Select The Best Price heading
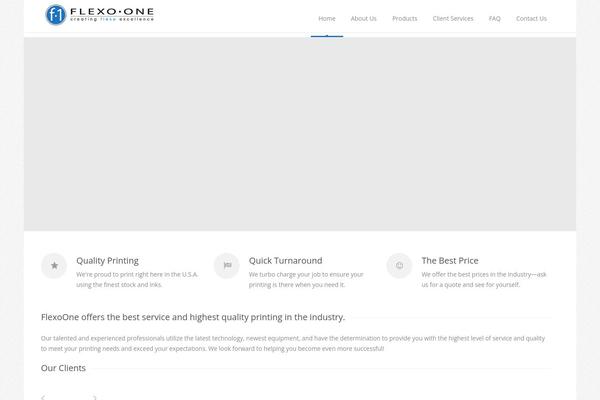The width and height of the screenshot is (600, 400). click(x=450, y=261)
